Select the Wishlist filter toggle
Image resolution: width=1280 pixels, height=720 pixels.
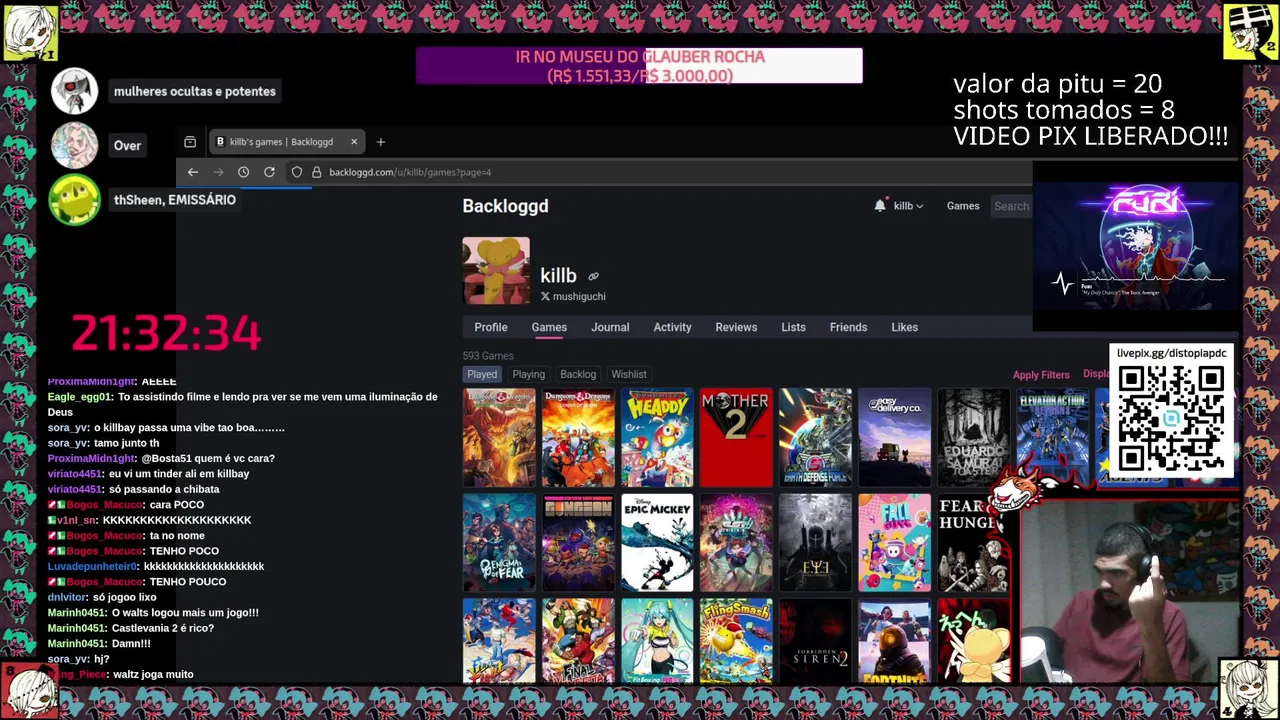(x=629, y=374)
